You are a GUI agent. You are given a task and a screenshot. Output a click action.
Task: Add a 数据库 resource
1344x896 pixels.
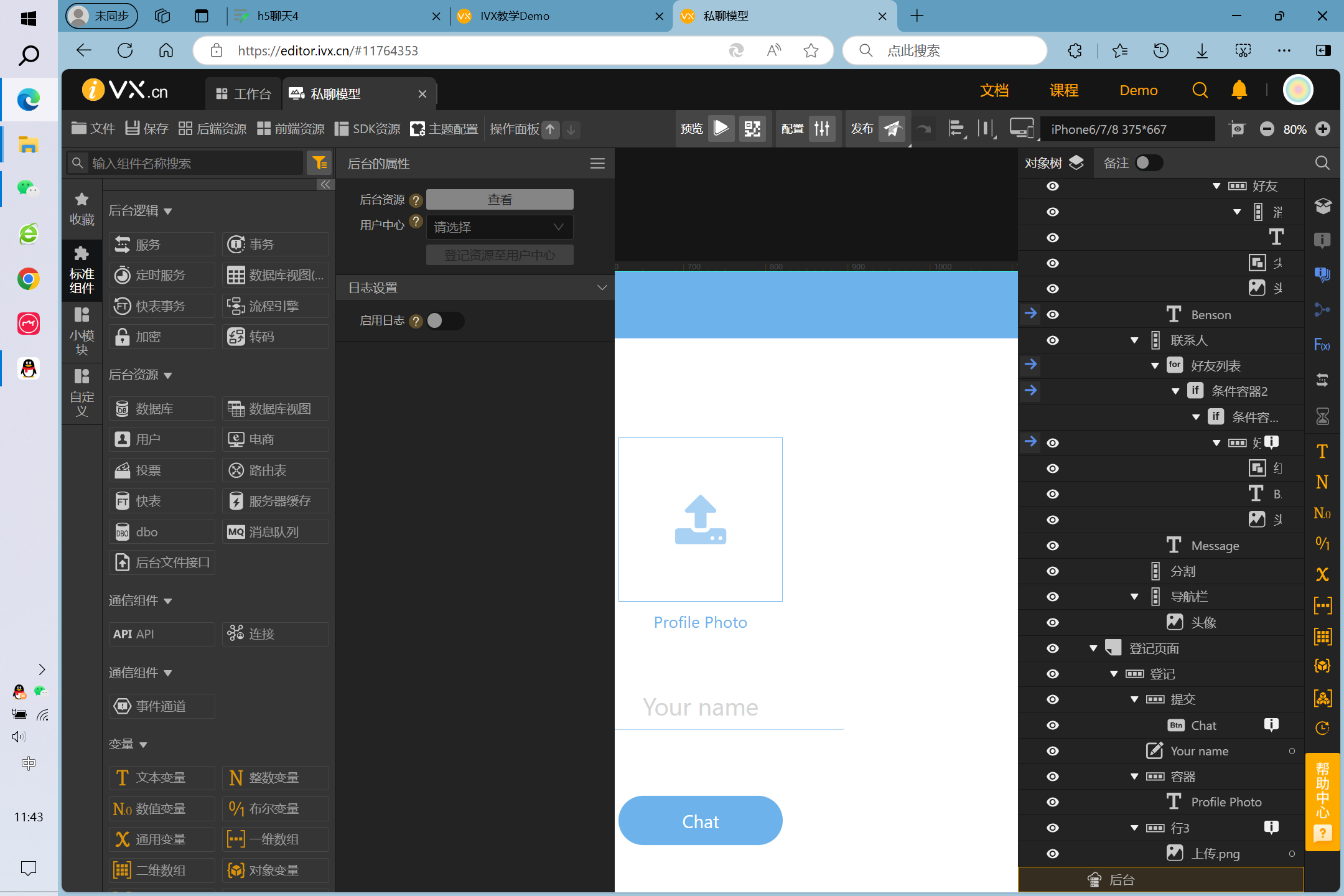click(x=162, y=409)
